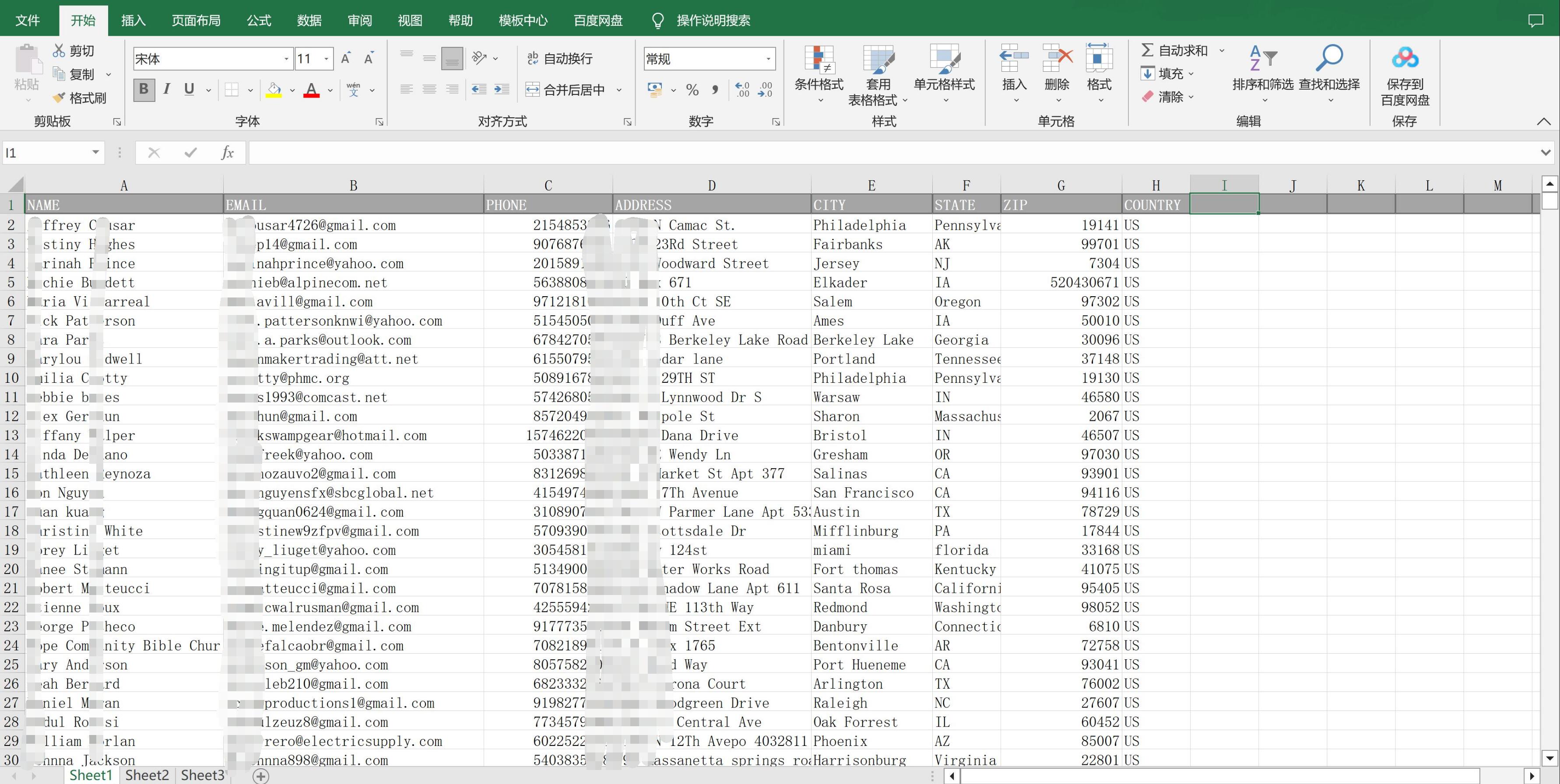Expand the AutoSum (自动求和) dropdown arrow
Image resolution: width=1560 pixels, height=784 pixels.
[1222, 50]
